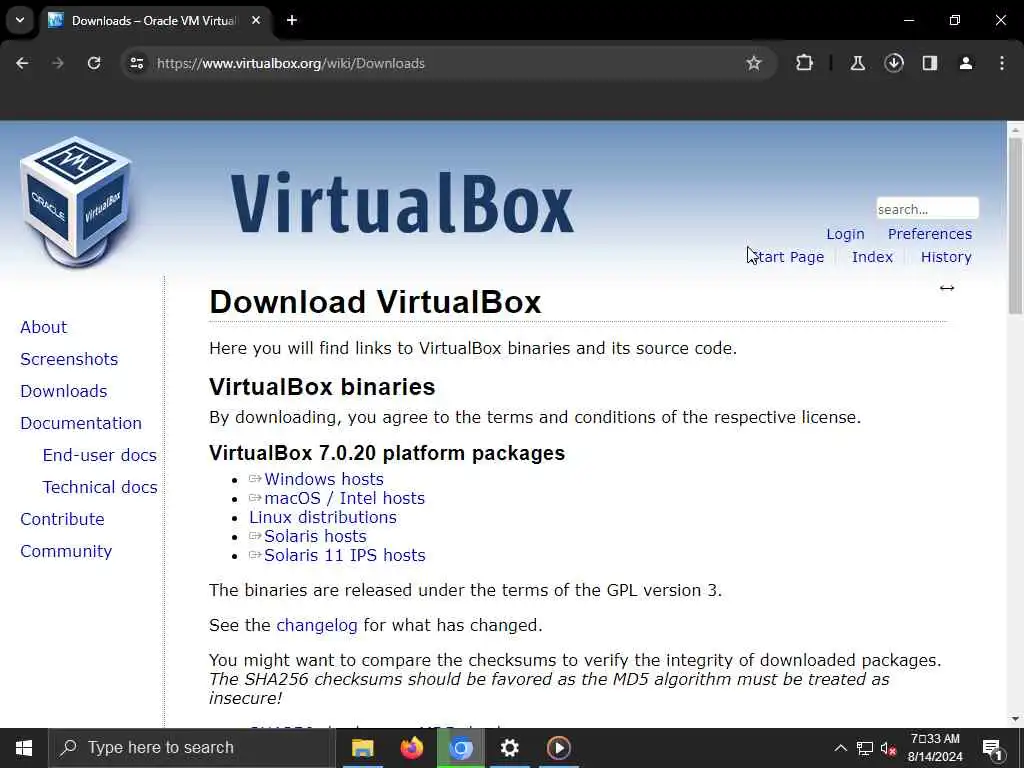The image size is (1024, 768).
Task: Reload the page with the refresh icon
Action: pos(94,63)
